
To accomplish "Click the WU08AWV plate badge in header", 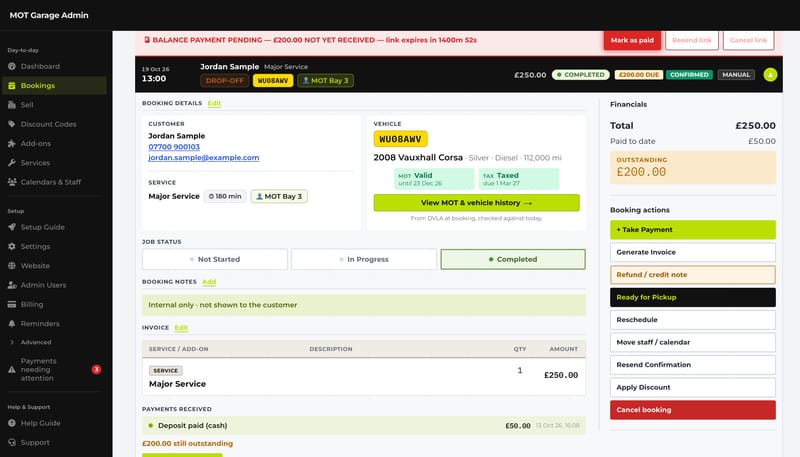I will 273,81.
